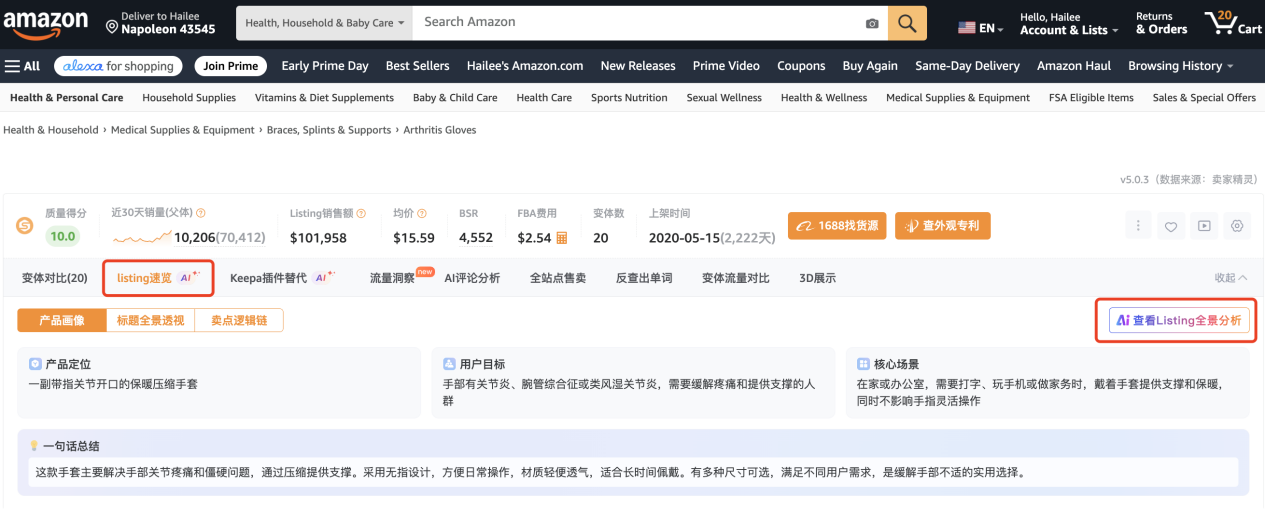
Task: Open Early Prime Day link
Action: tap(325, 66)
